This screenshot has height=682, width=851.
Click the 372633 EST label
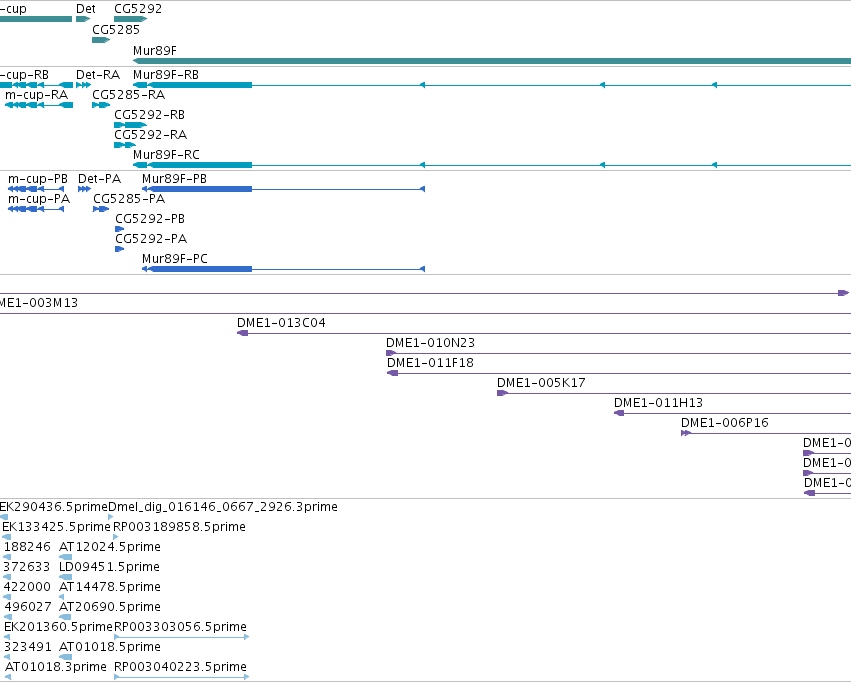pyautogui.click(x=27, y=566)
